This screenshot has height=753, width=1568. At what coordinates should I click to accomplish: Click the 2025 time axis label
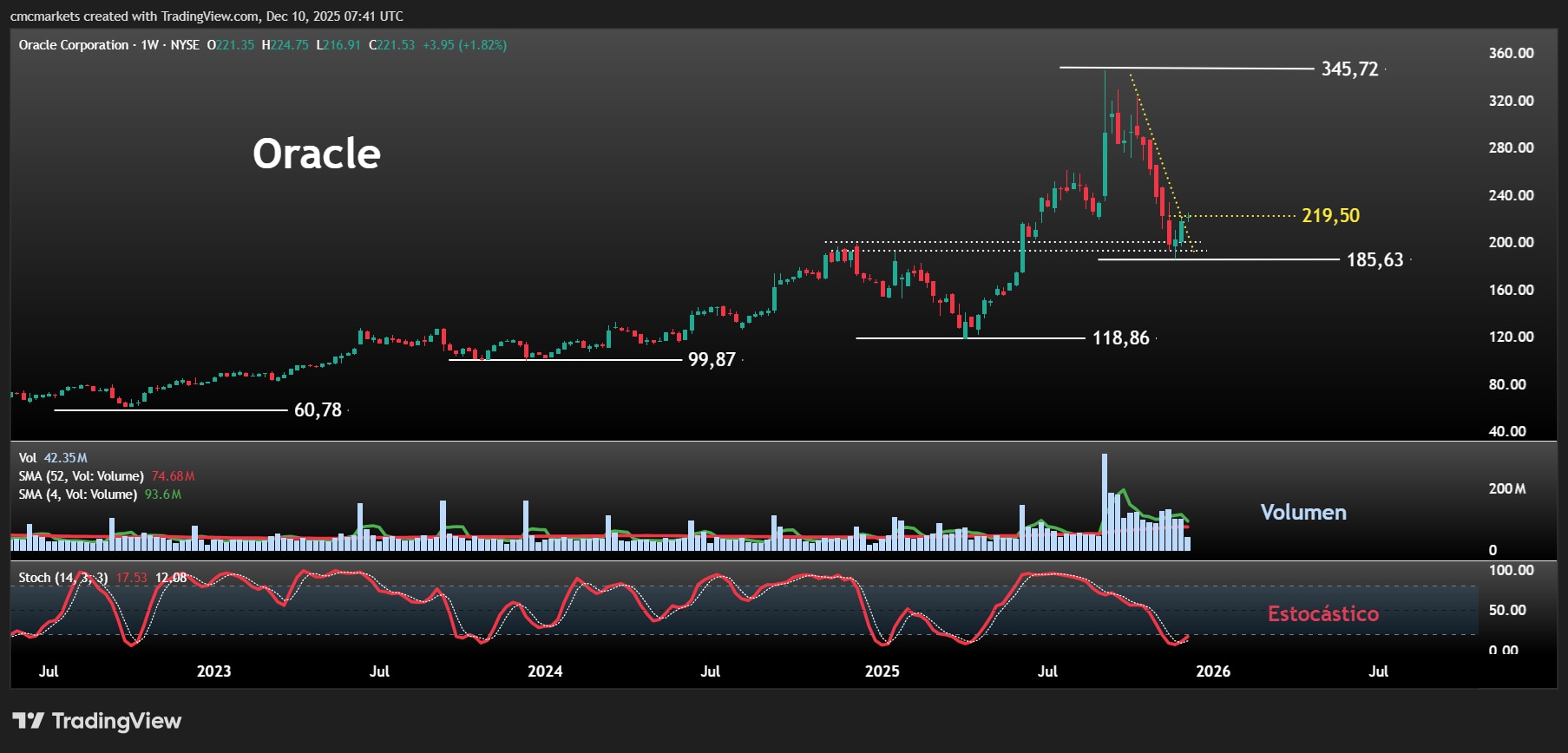(x=882, y=671)
